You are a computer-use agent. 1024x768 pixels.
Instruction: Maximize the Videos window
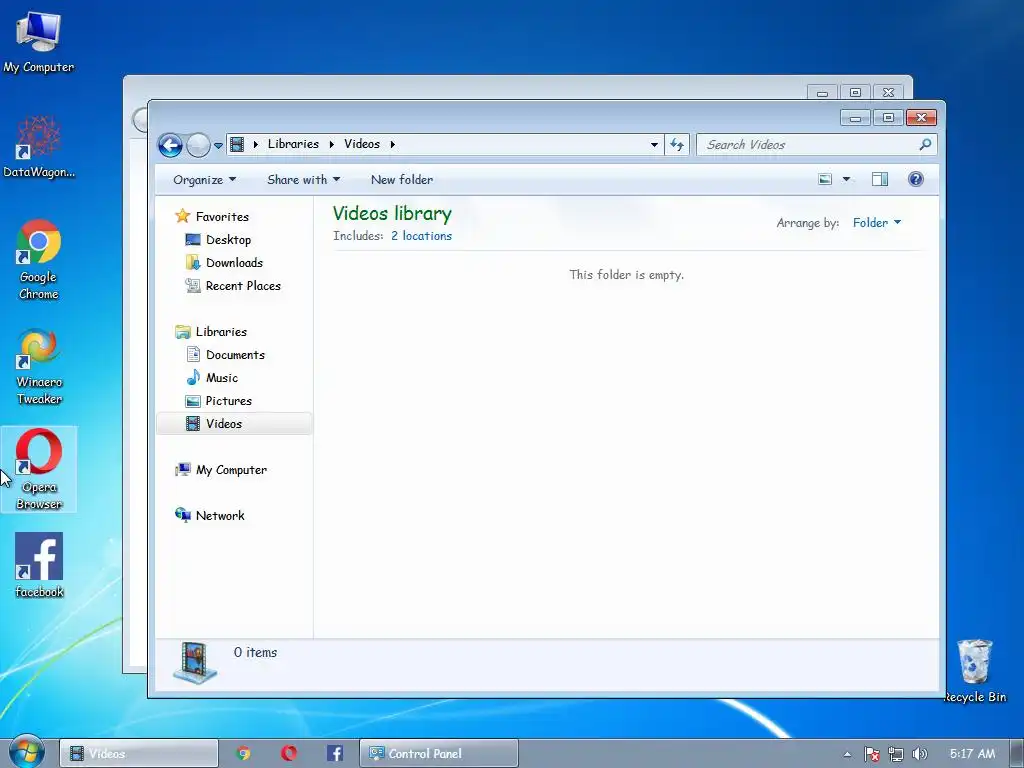click(x=888, y=118)
